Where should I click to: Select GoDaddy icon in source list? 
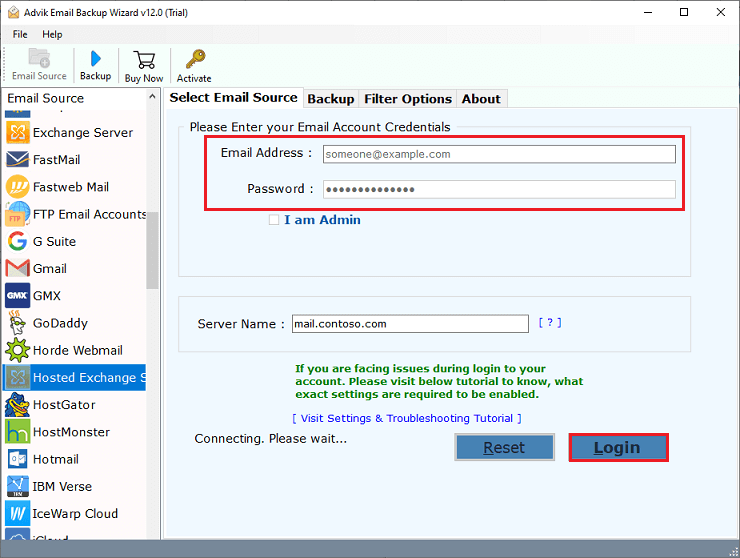18,323
